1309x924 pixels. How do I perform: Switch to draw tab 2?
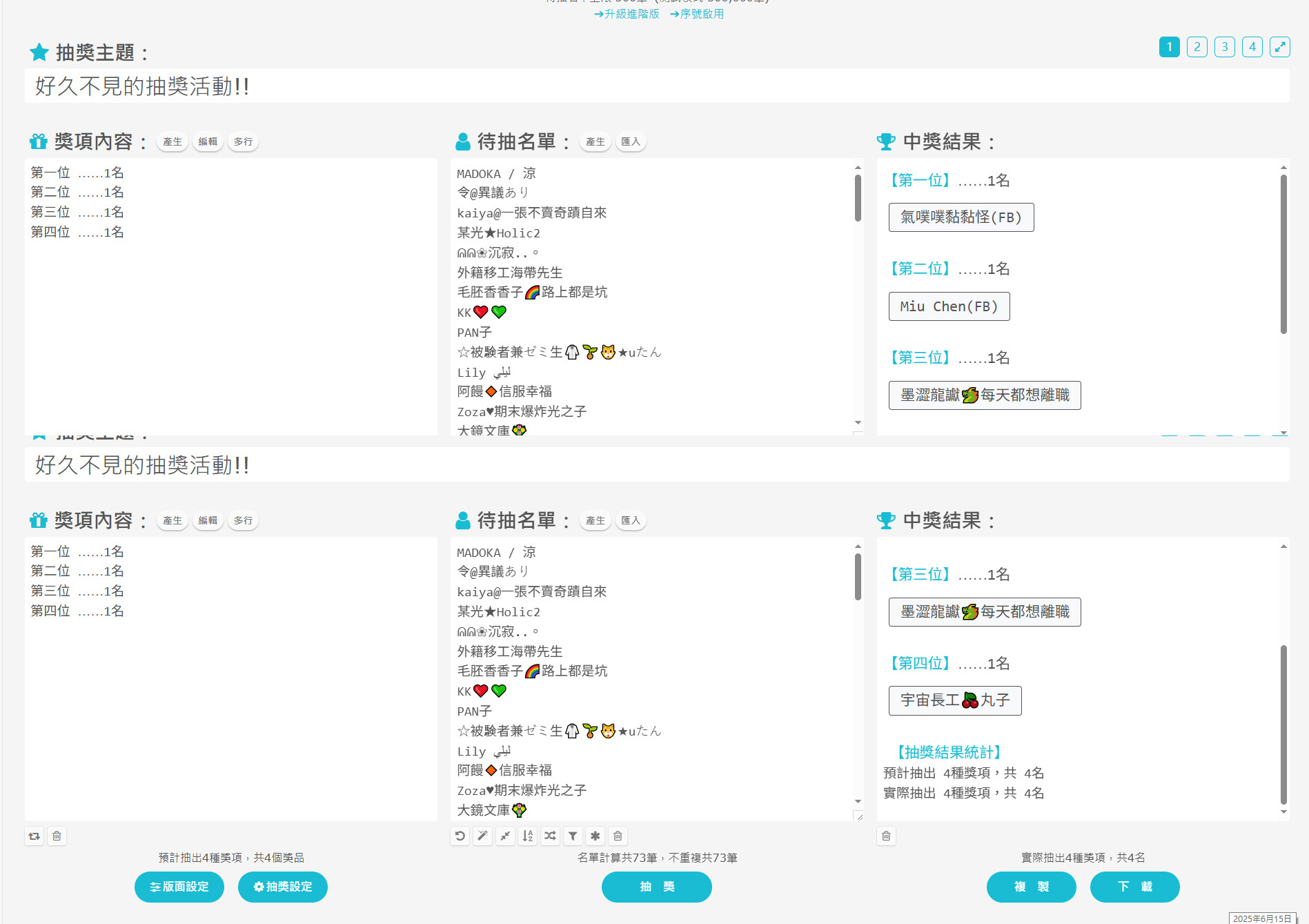click(x=1197, y=47)
